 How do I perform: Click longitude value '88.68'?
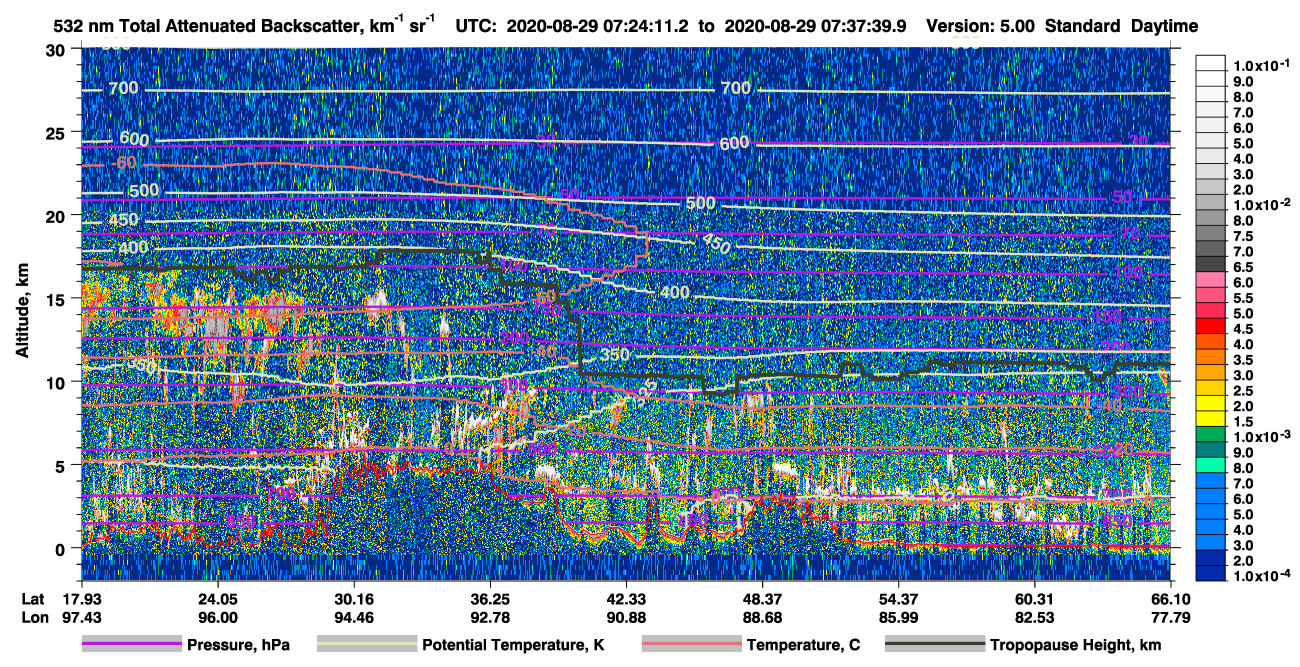click(x=763, y=618)
